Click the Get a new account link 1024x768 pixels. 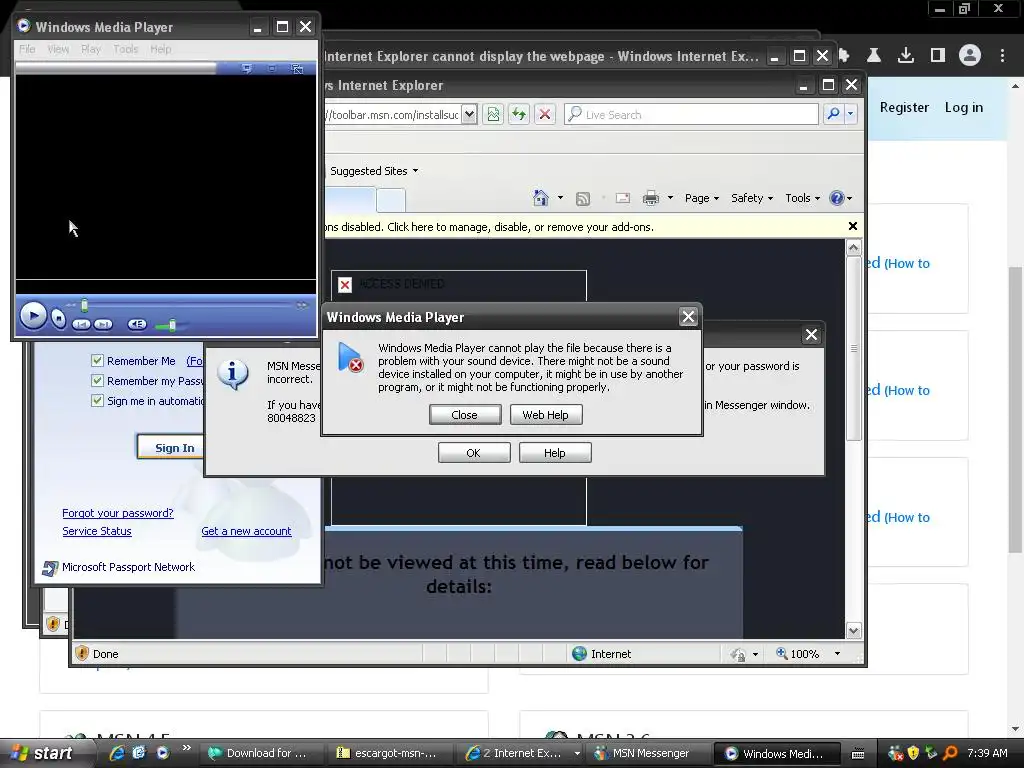pos(246,531)
